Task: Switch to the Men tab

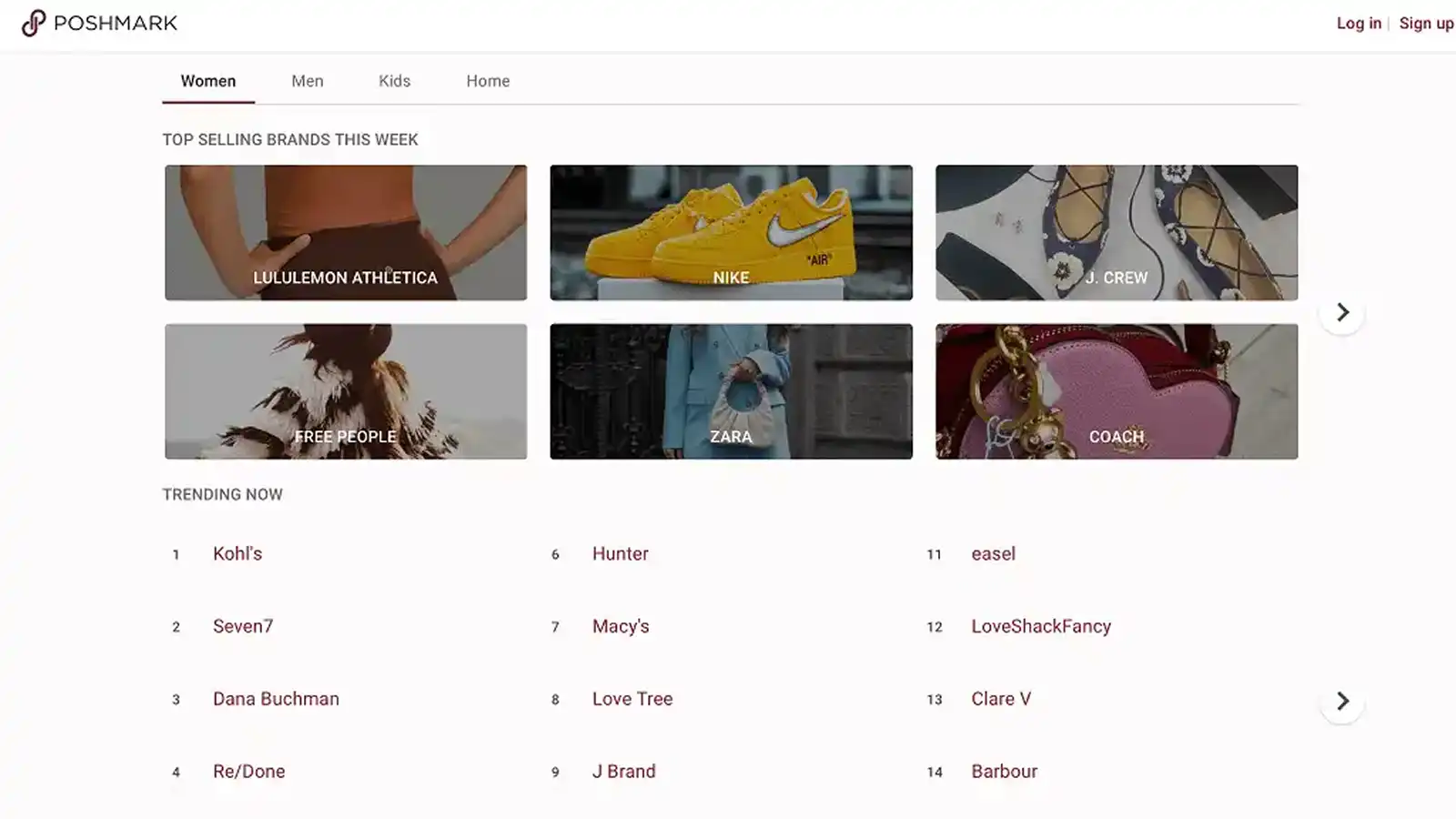Action: [307, 81]
